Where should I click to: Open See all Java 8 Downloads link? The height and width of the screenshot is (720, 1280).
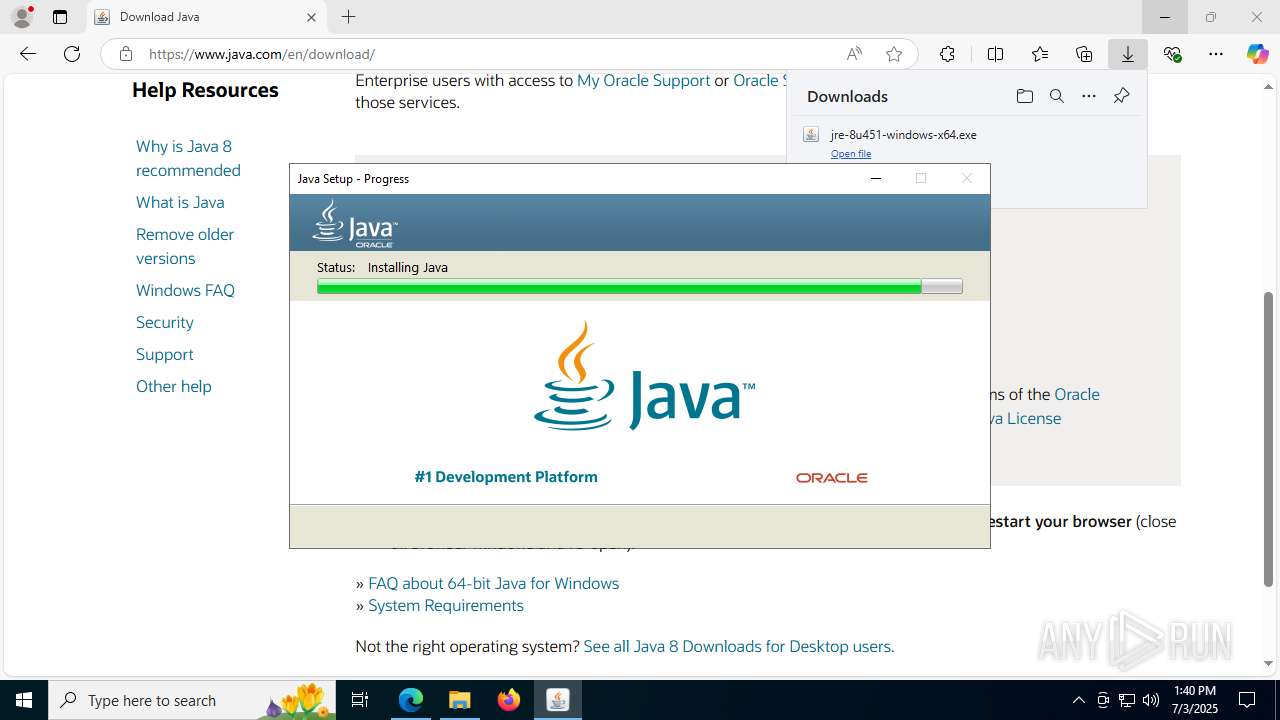pyautogui.click(x=738, y=646)
